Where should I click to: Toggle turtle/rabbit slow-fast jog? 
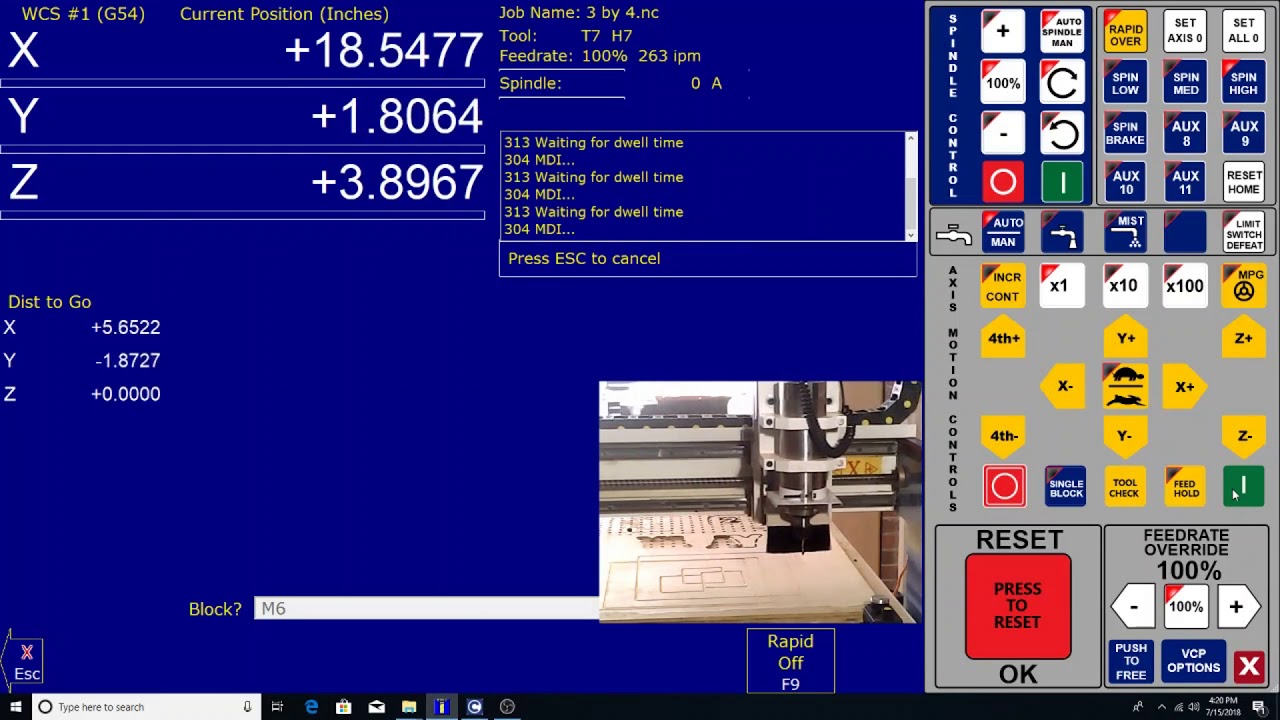(x=1125, y=386)
